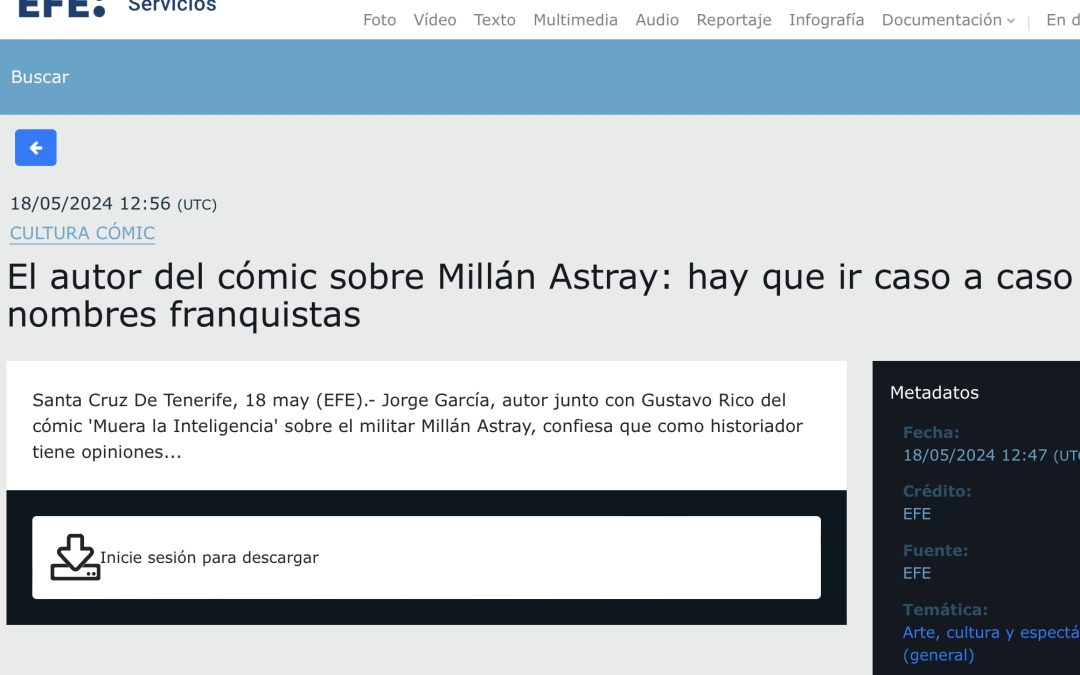Click the Metadatos panel heading

coord(934,393)
